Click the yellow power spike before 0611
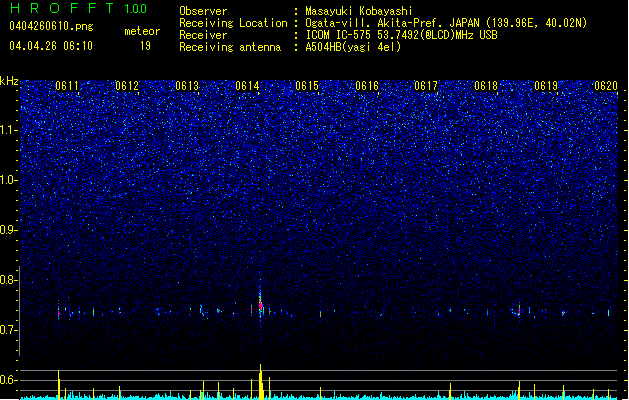629x400 pixels. click(x=59, y=385)
